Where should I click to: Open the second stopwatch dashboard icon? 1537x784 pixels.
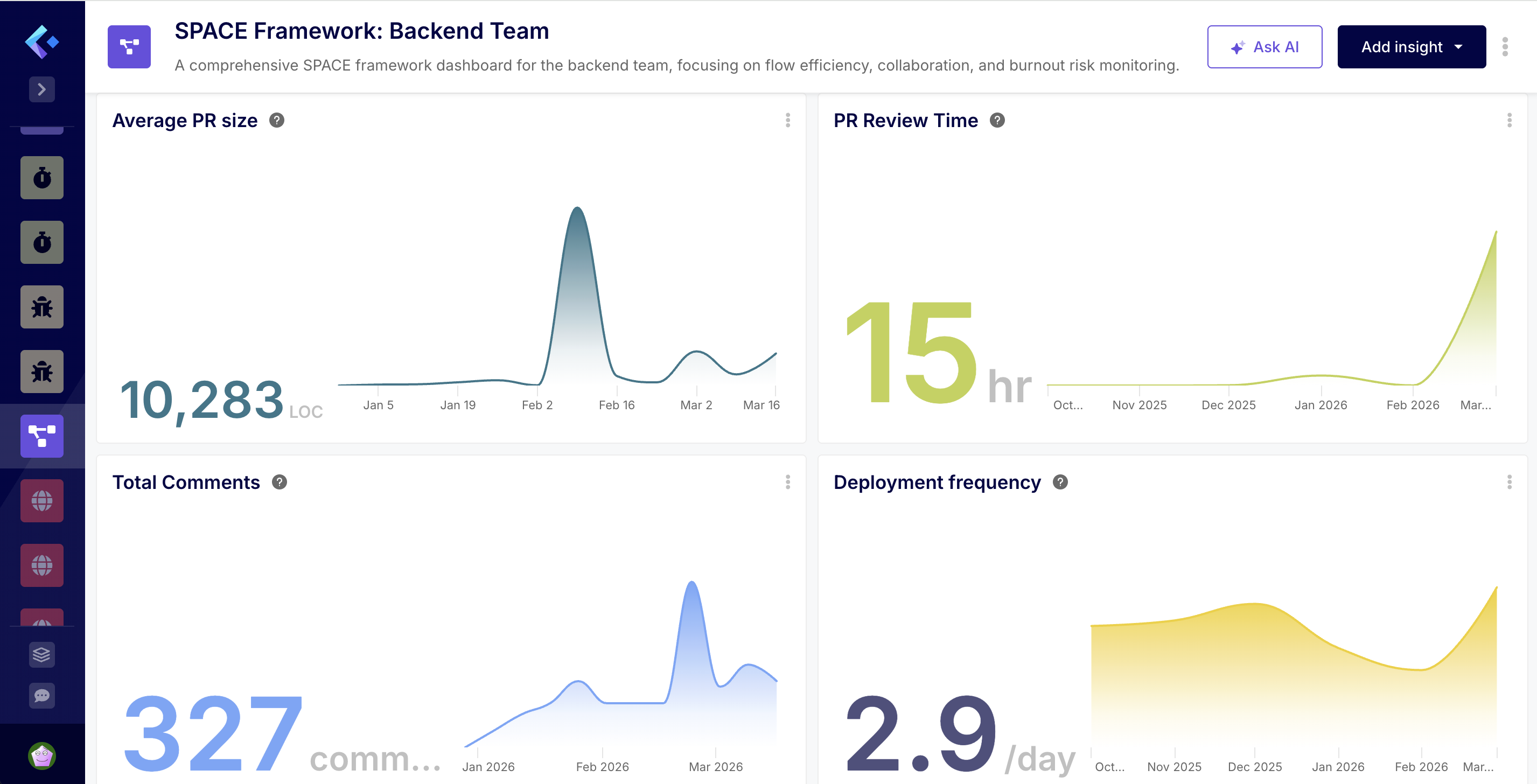click(42, 242)
